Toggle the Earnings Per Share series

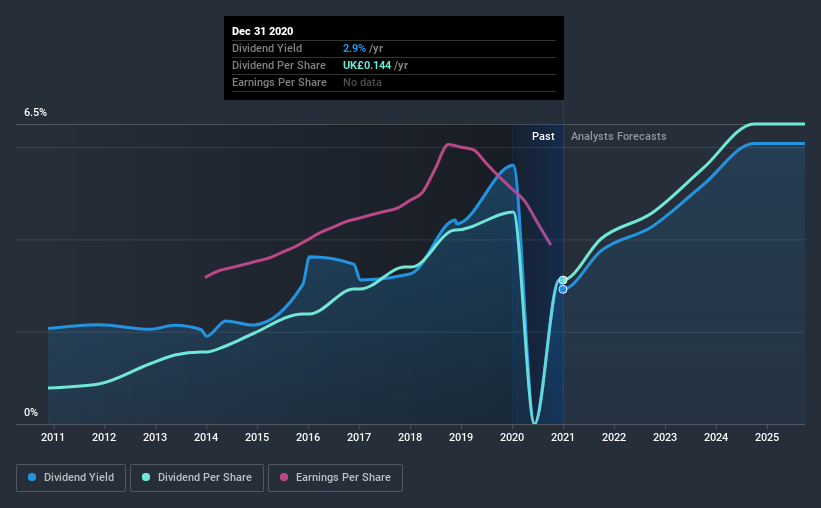click(335, 478)
